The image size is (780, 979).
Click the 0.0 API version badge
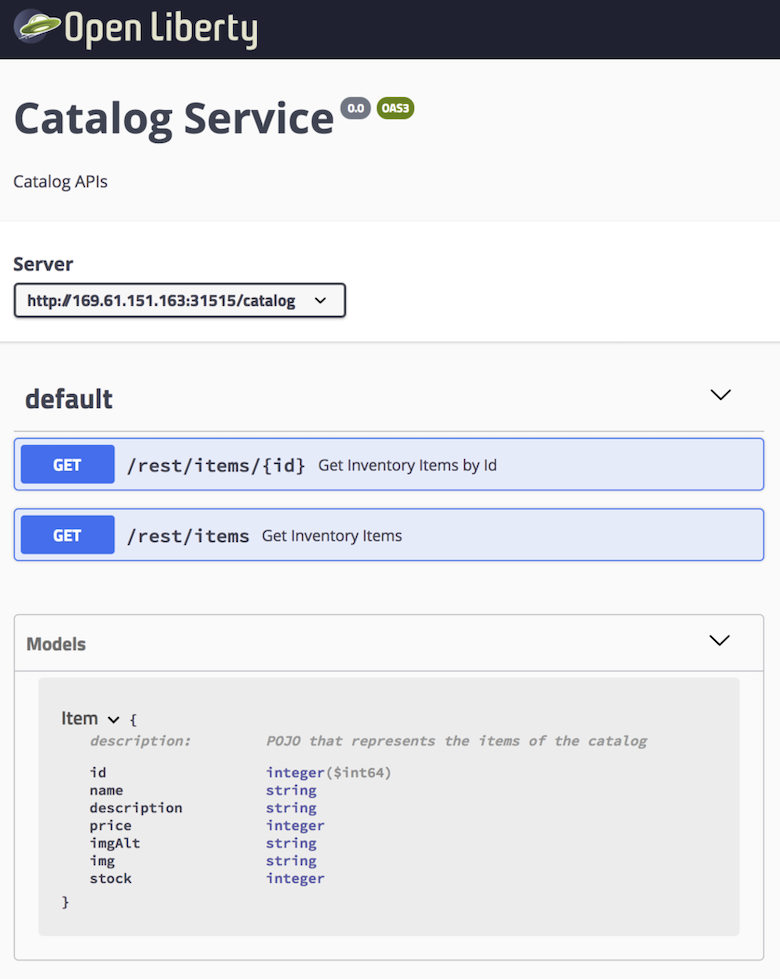tap(356, 109)
